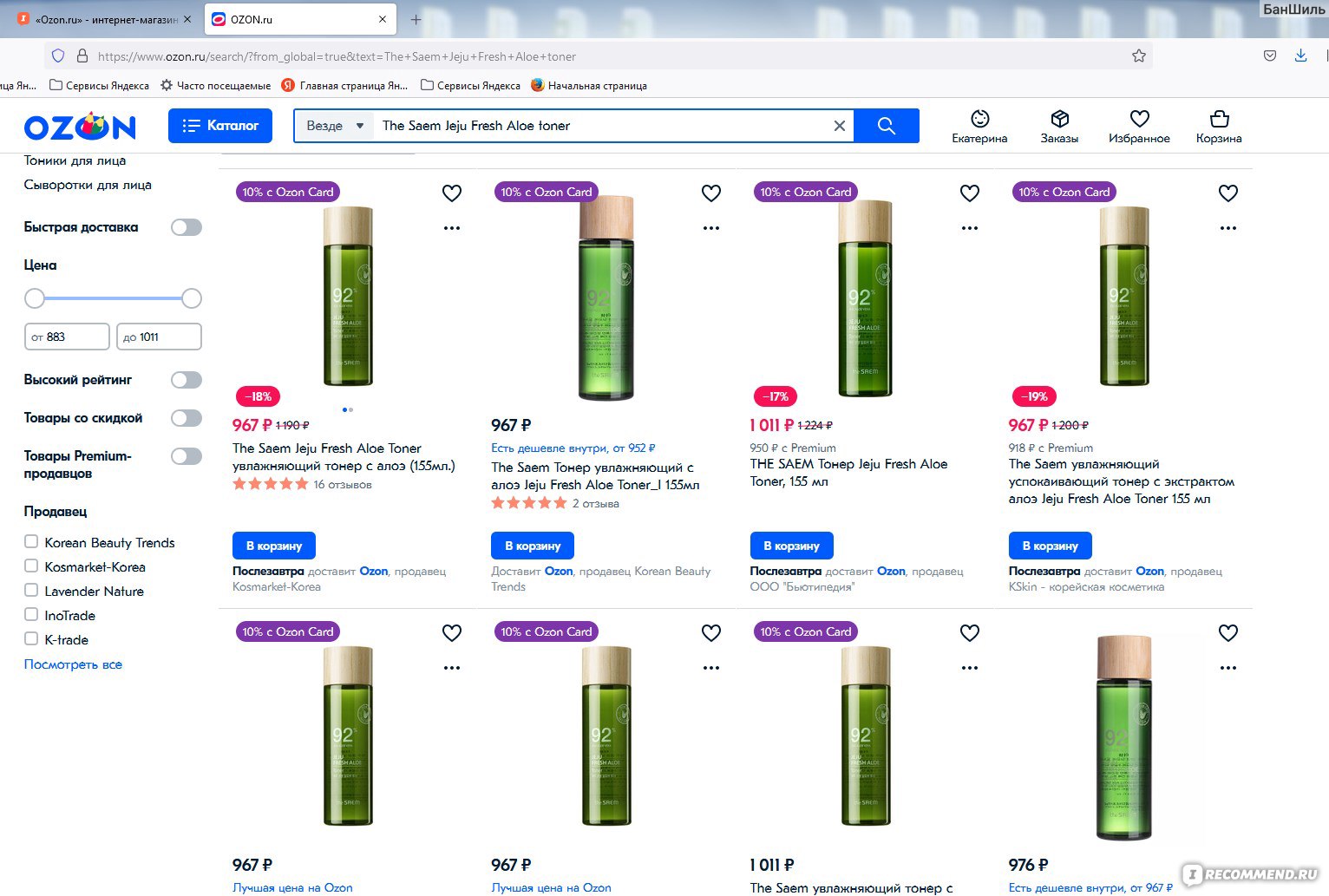Open Екатерина profile icon
1329x896 pixels.
[979, 127]
